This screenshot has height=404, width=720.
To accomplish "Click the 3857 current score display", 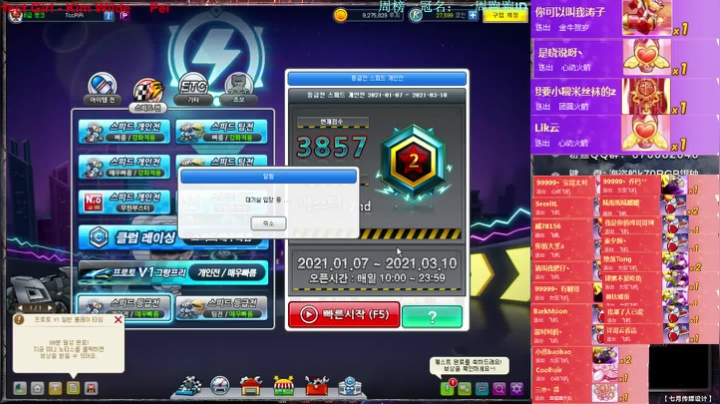I will tap(332, 146).
